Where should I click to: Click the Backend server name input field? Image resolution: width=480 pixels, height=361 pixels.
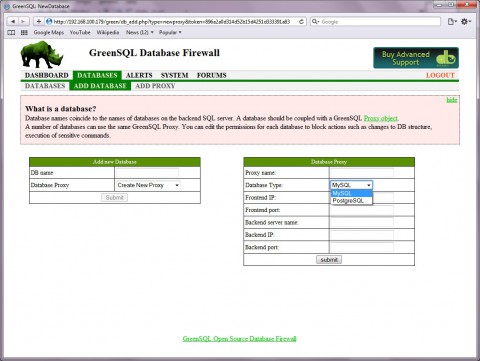pos(362,222)
